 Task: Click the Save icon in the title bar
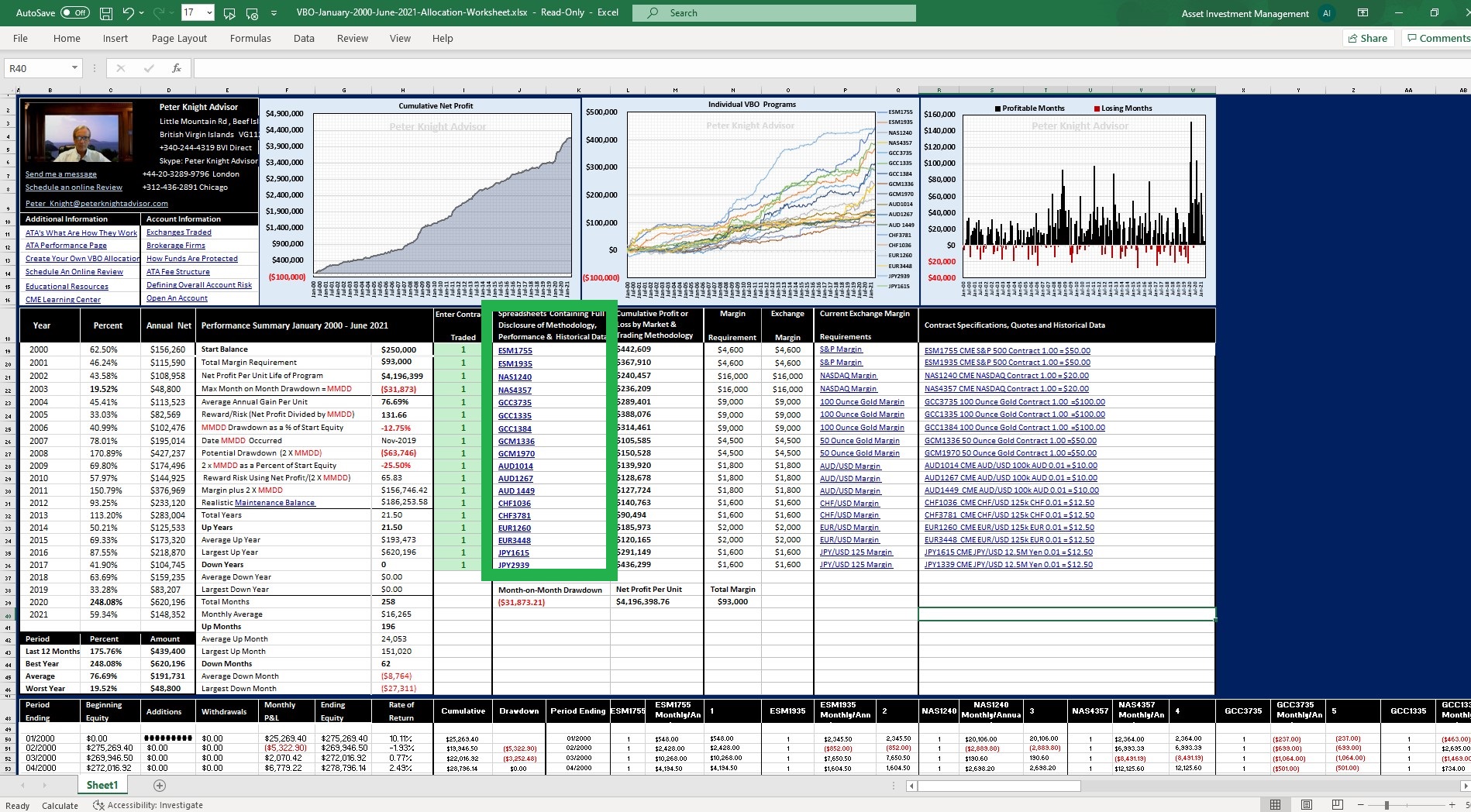pyautogui.click(x=106, y=13)
